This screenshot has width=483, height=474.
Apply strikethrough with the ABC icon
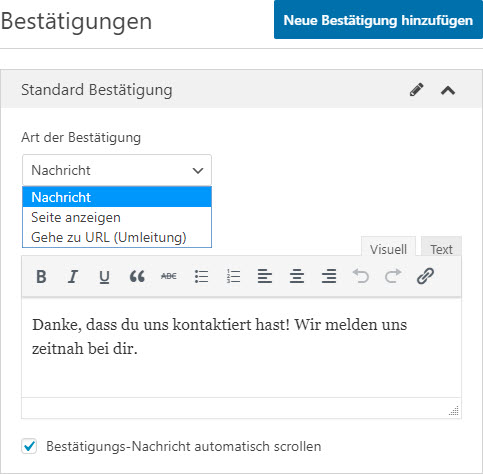pyautogui.click(x=169, y=276)
